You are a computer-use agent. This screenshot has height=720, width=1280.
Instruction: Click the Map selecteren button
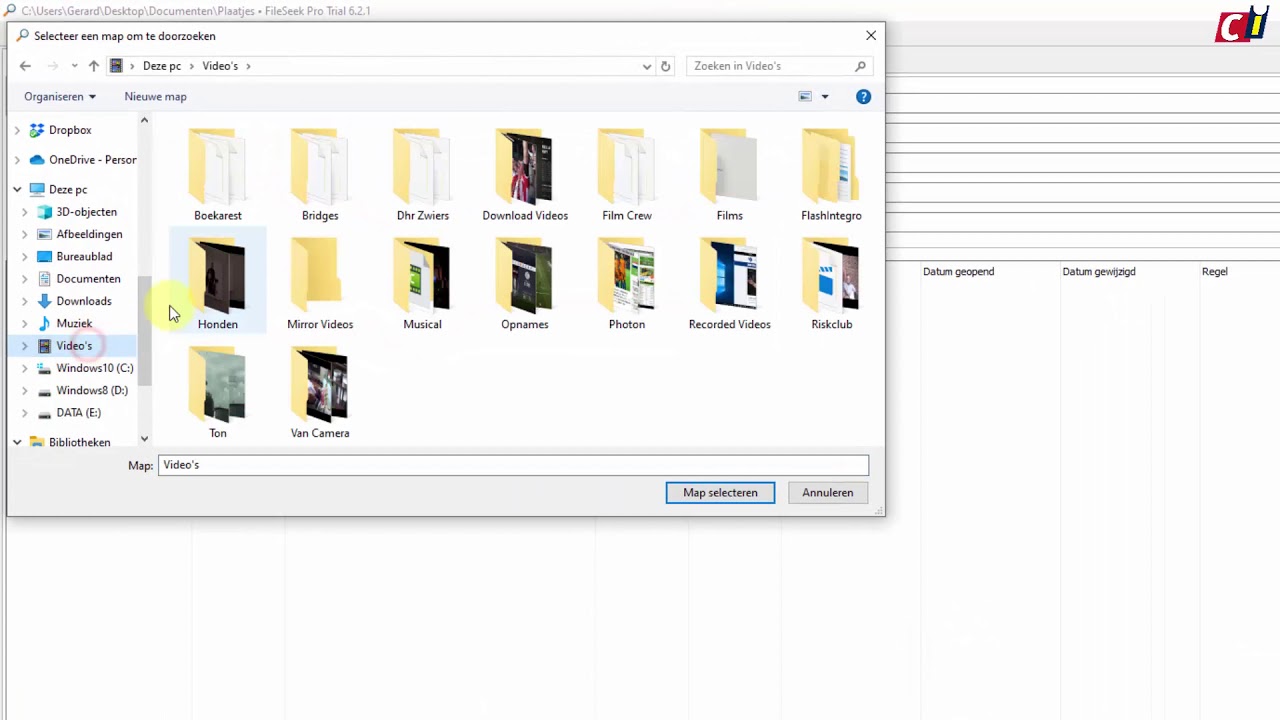pos(720,493)
